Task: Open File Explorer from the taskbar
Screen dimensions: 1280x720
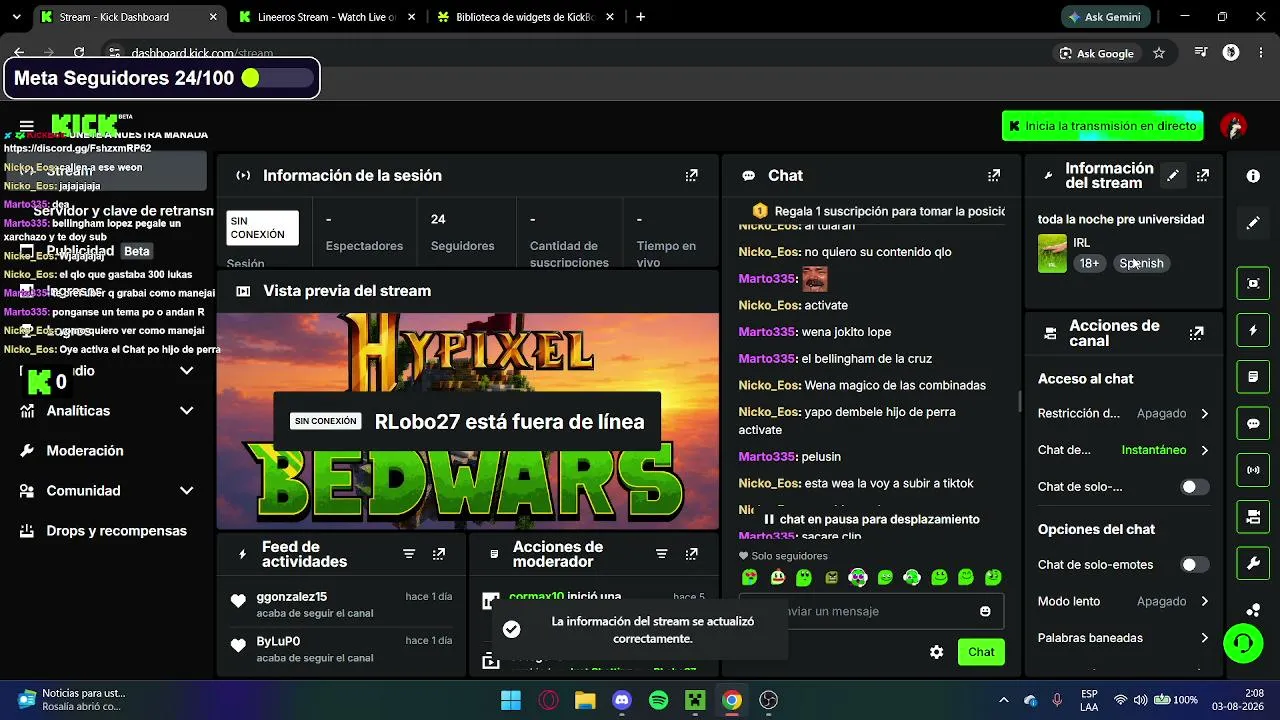Action: pyautogui.click(x=584, y=700)
